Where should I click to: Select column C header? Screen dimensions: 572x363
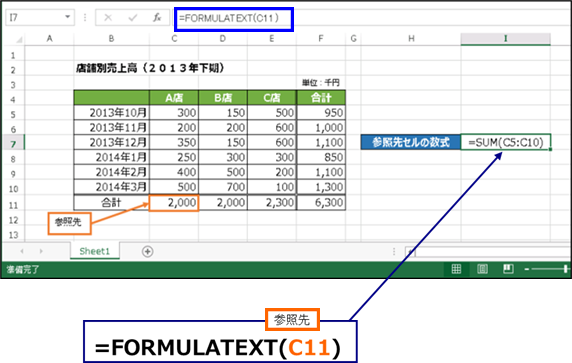pos(174,39)
